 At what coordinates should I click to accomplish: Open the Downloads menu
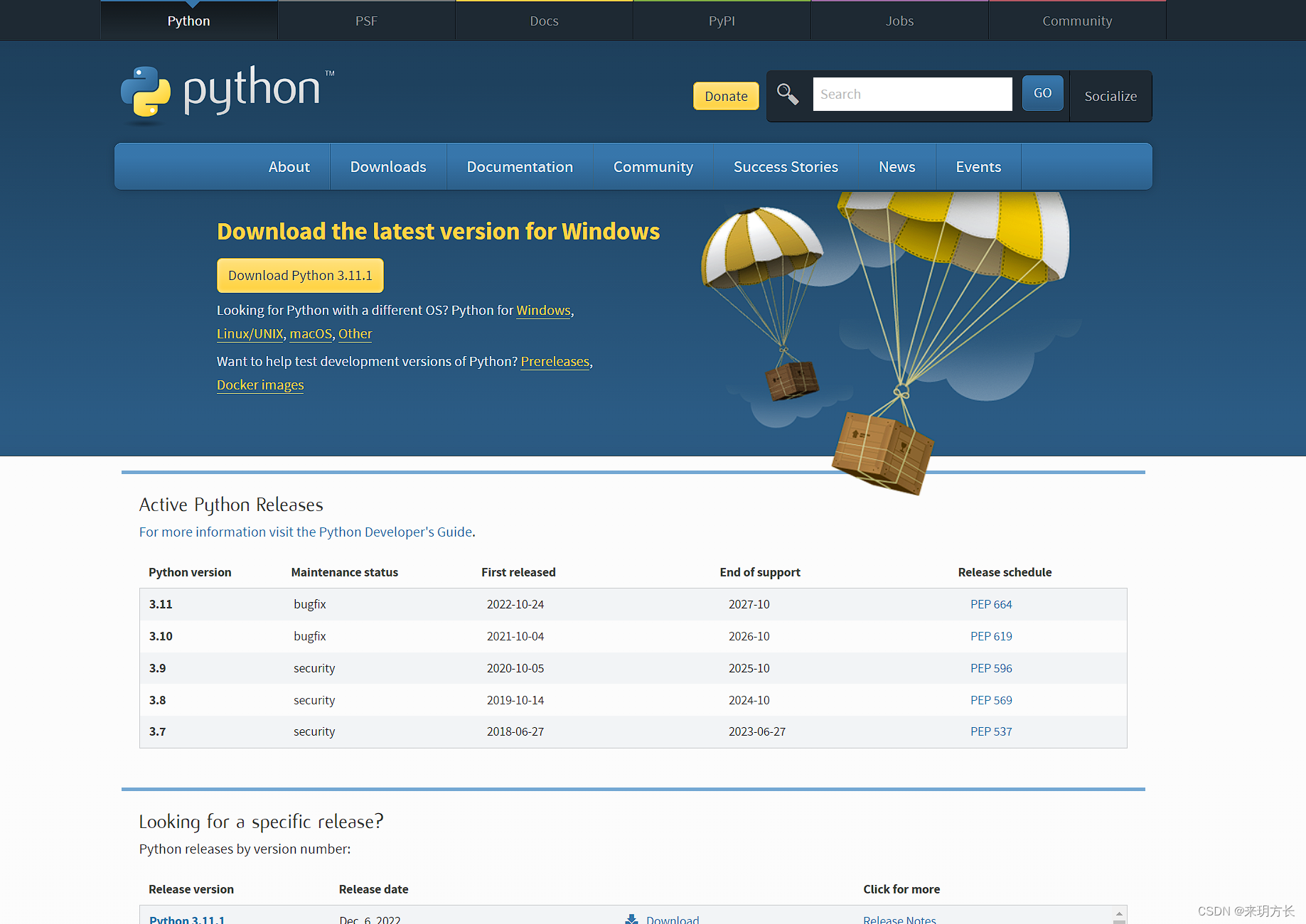(388, 166)
